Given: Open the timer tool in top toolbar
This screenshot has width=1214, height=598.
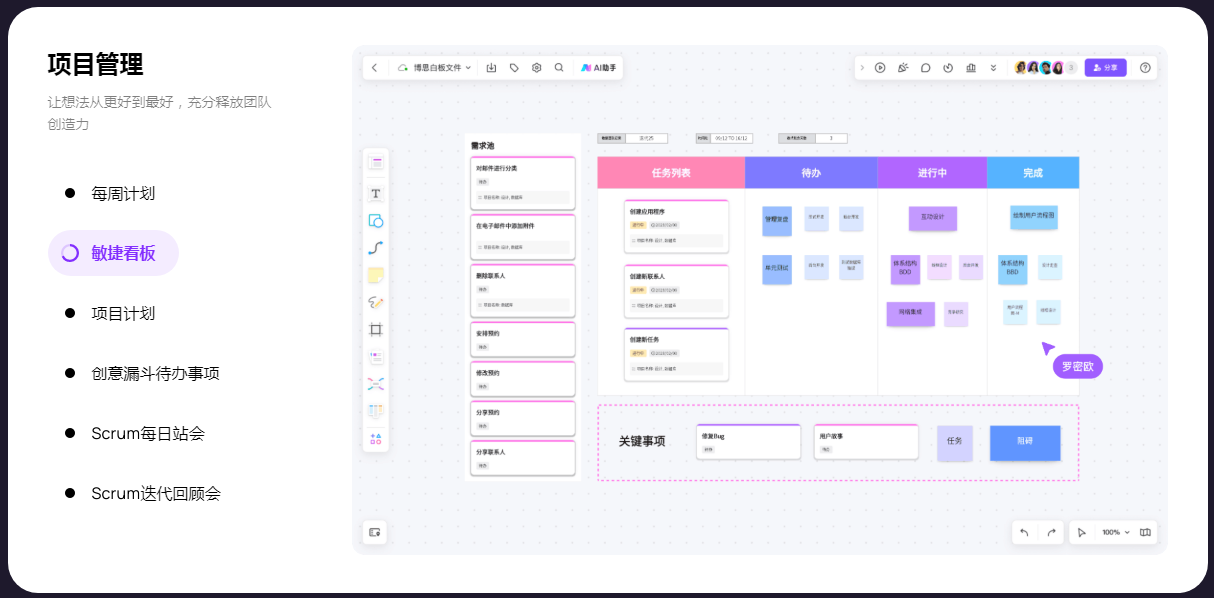Looking at the screenshot, I should point(948,68).
